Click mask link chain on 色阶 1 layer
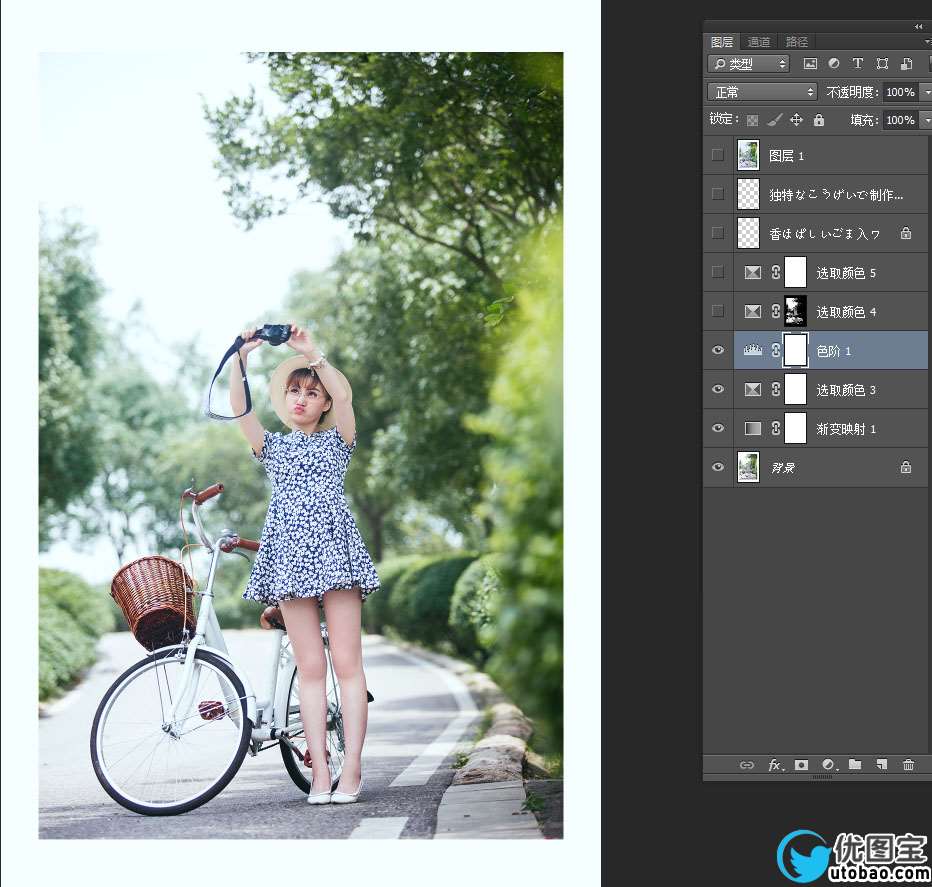The image size is (932, 887). pyautogui.click(x=776, y=351)
